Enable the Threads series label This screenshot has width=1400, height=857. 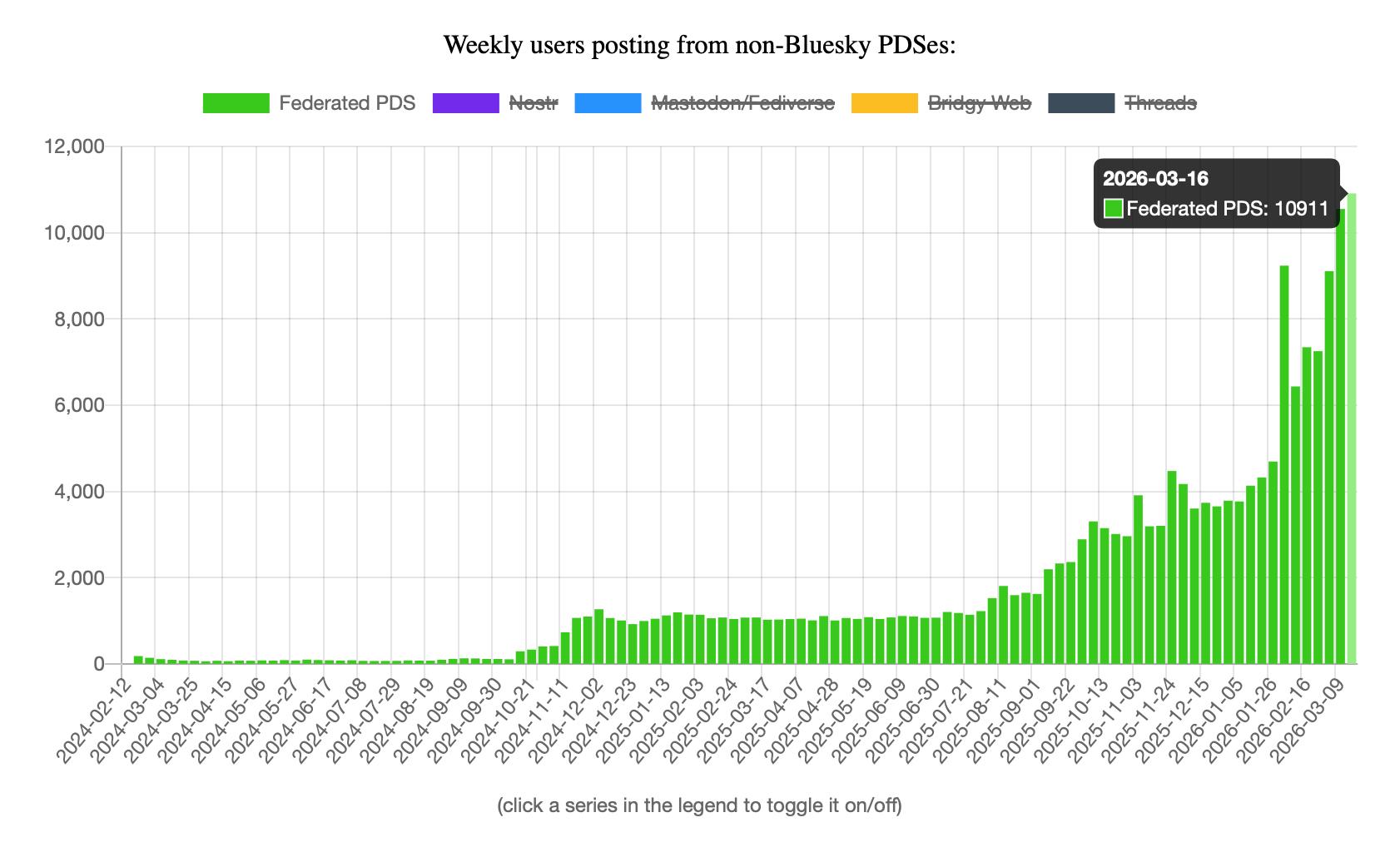tap(1160, 103)
